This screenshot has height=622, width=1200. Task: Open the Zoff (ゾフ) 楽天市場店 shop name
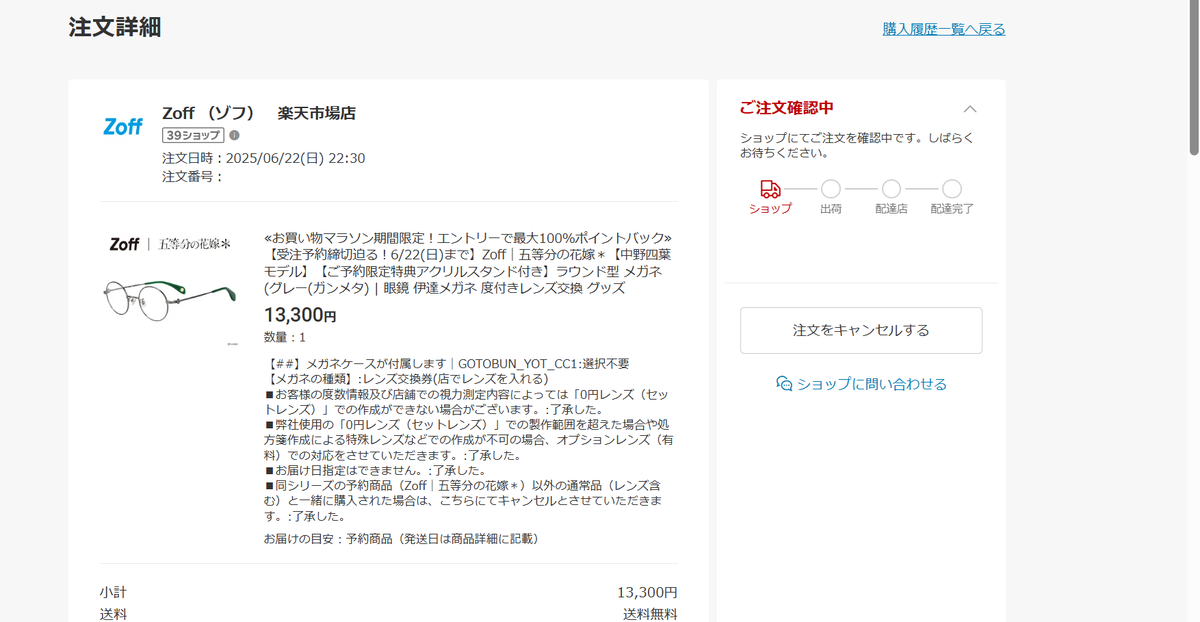tap(259, 113)
